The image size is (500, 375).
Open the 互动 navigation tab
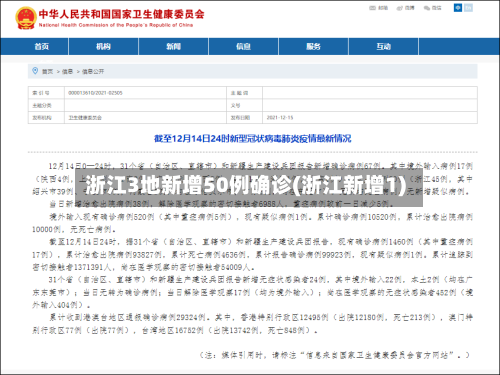(383, 46)
